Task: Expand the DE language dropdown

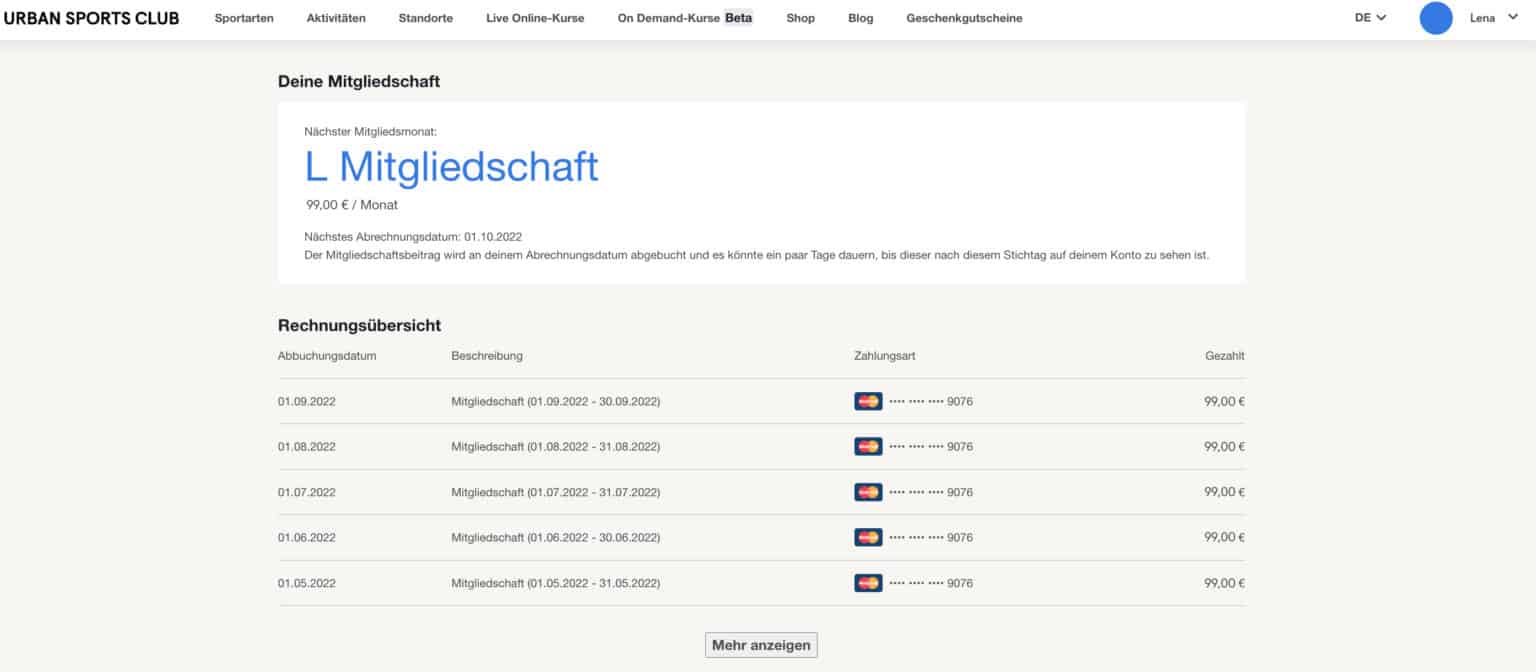Action: point(1370,18)
